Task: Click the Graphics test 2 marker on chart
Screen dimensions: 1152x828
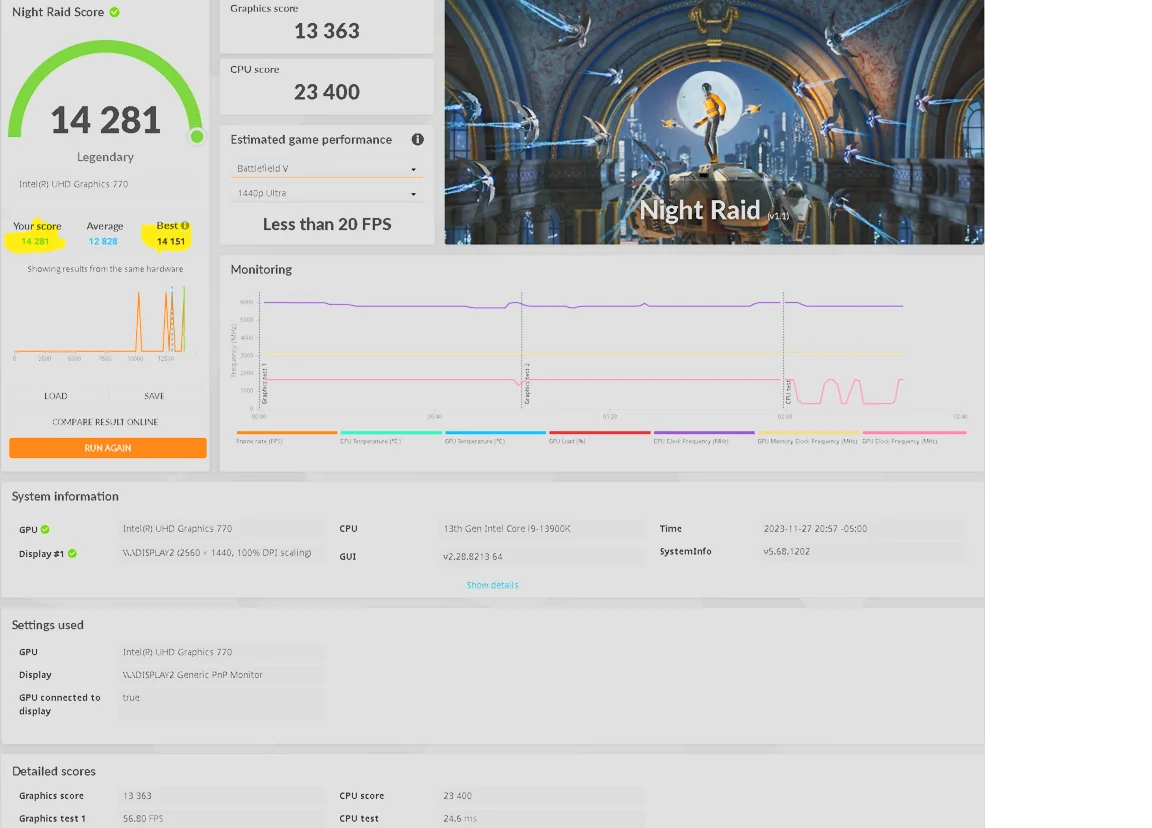Action: click(527, 384)
